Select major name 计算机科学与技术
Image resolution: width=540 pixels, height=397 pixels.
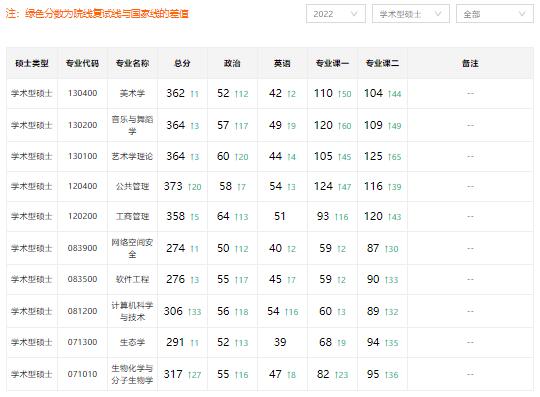tap(132, 311)
